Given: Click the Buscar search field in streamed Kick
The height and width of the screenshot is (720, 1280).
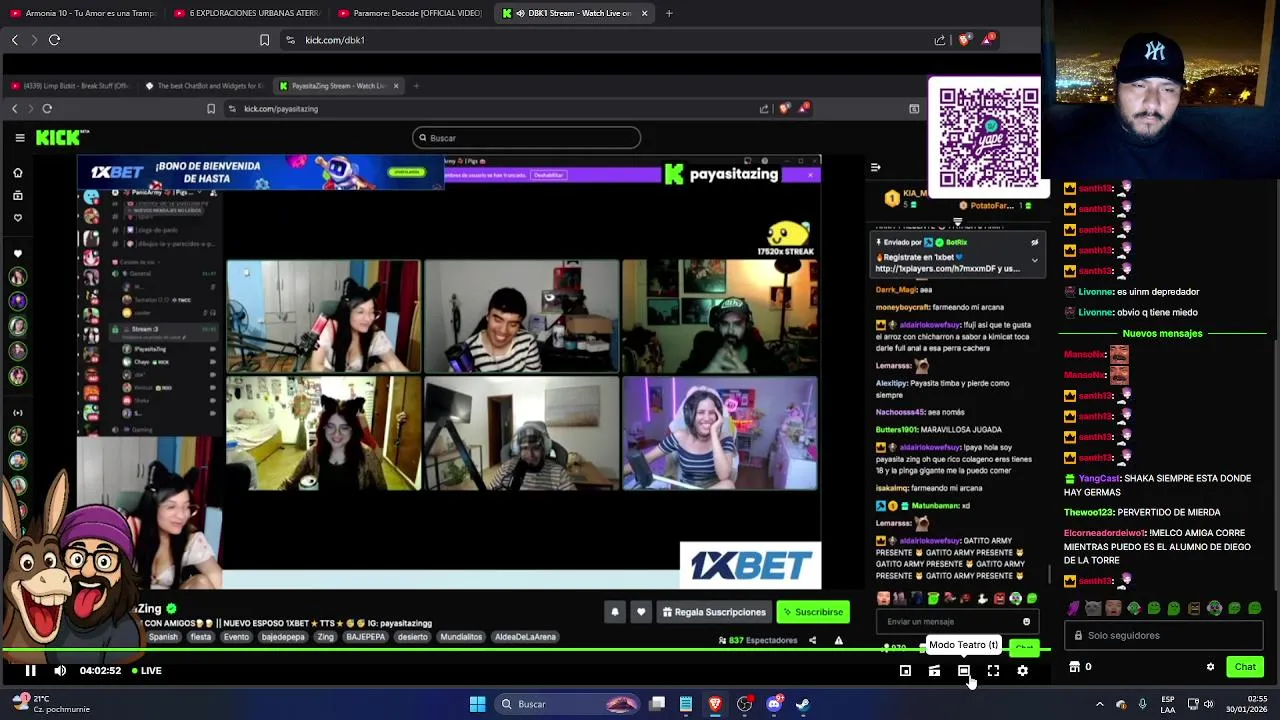Looking at the screenshot, I should pyautogui.click(x=526, y=138).
